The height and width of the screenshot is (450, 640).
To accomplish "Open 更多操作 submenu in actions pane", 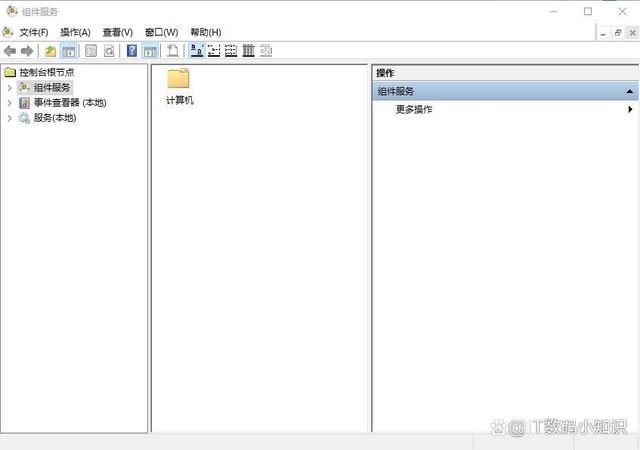I will [414, 110].
